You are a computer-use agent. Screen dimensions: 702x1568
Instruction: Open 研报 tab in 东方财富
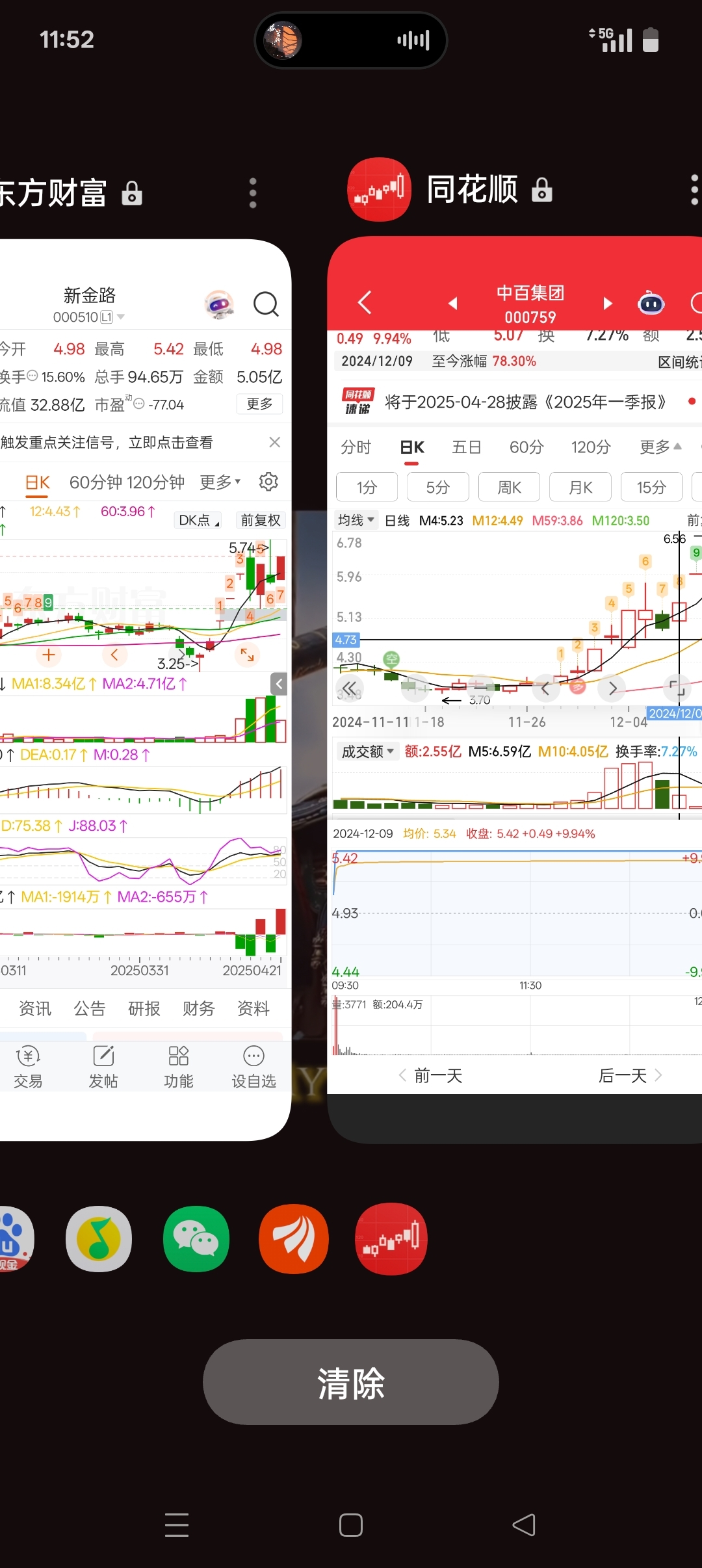point(144,1008)
